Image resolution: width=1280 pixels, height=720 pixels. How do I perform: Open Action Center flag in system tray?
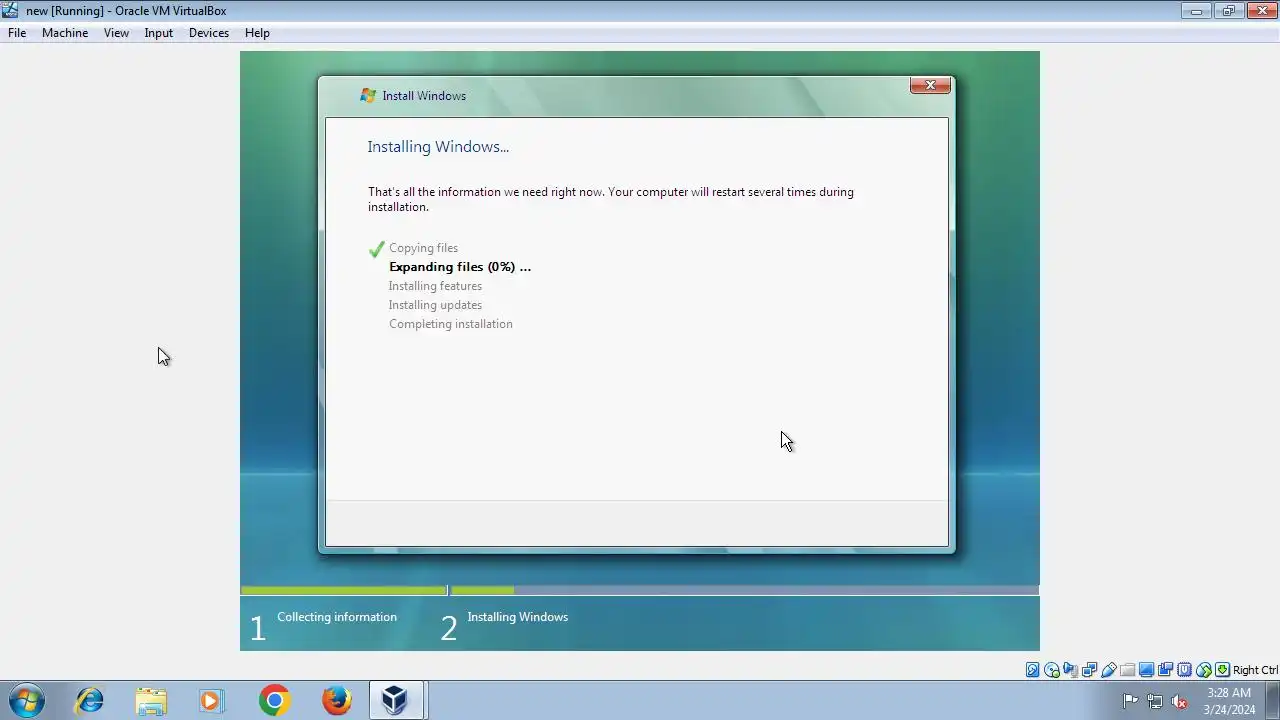tap(1131, 701)
